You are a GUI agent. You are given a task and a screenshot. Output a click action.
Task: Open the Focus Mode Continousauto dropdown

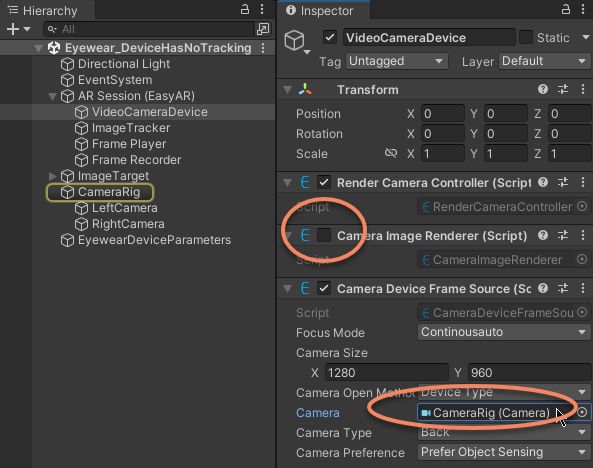504,332
